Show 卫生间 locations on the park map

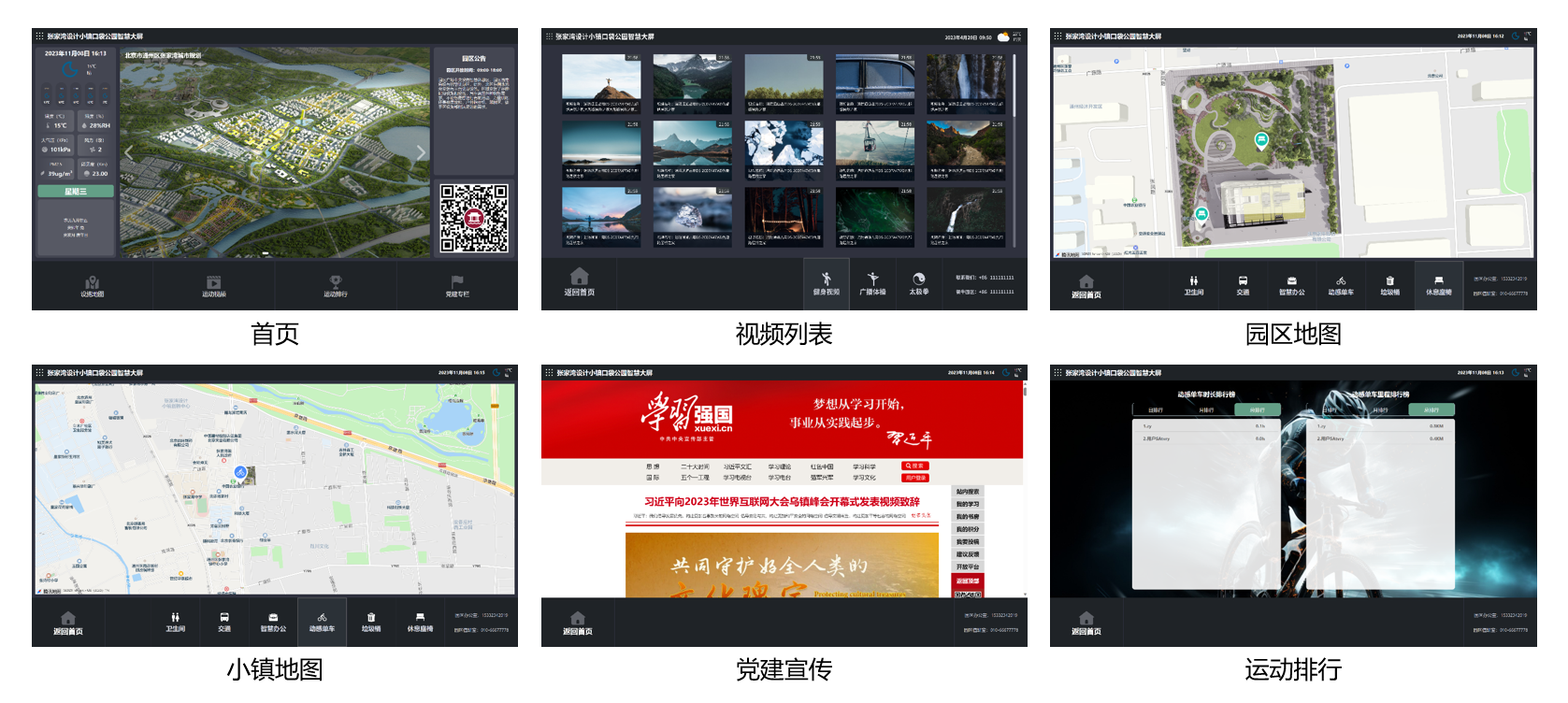1193,285
